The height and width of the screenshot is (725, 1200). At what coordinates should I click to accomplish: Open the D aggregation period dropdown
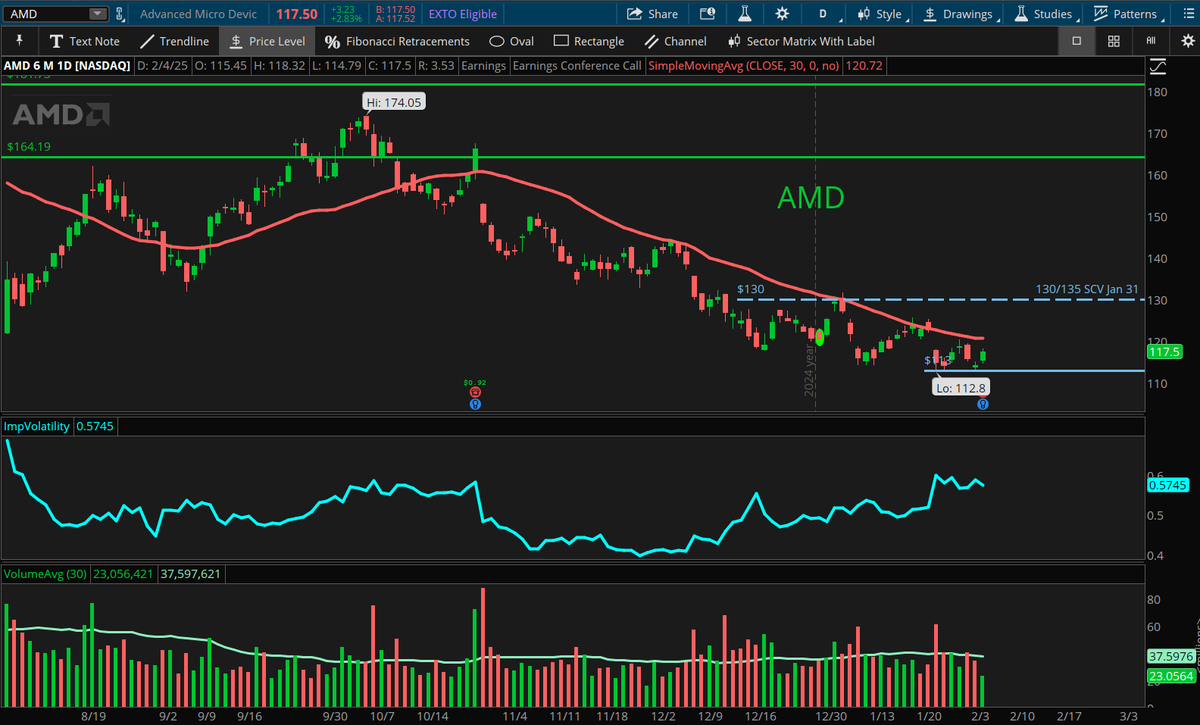[x=828, y=14]
